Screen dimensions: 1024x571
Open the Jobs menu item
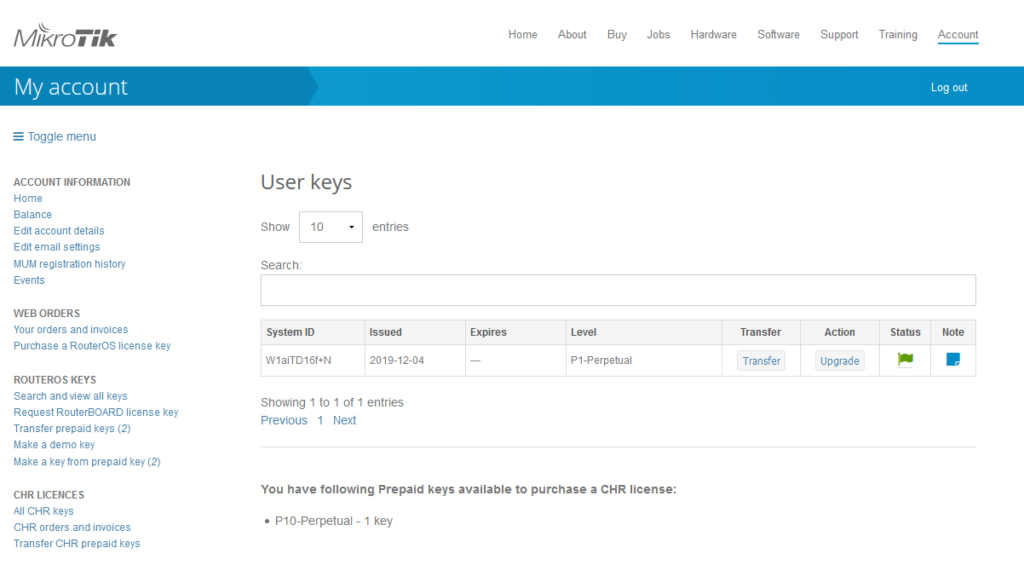click(658, 35)
